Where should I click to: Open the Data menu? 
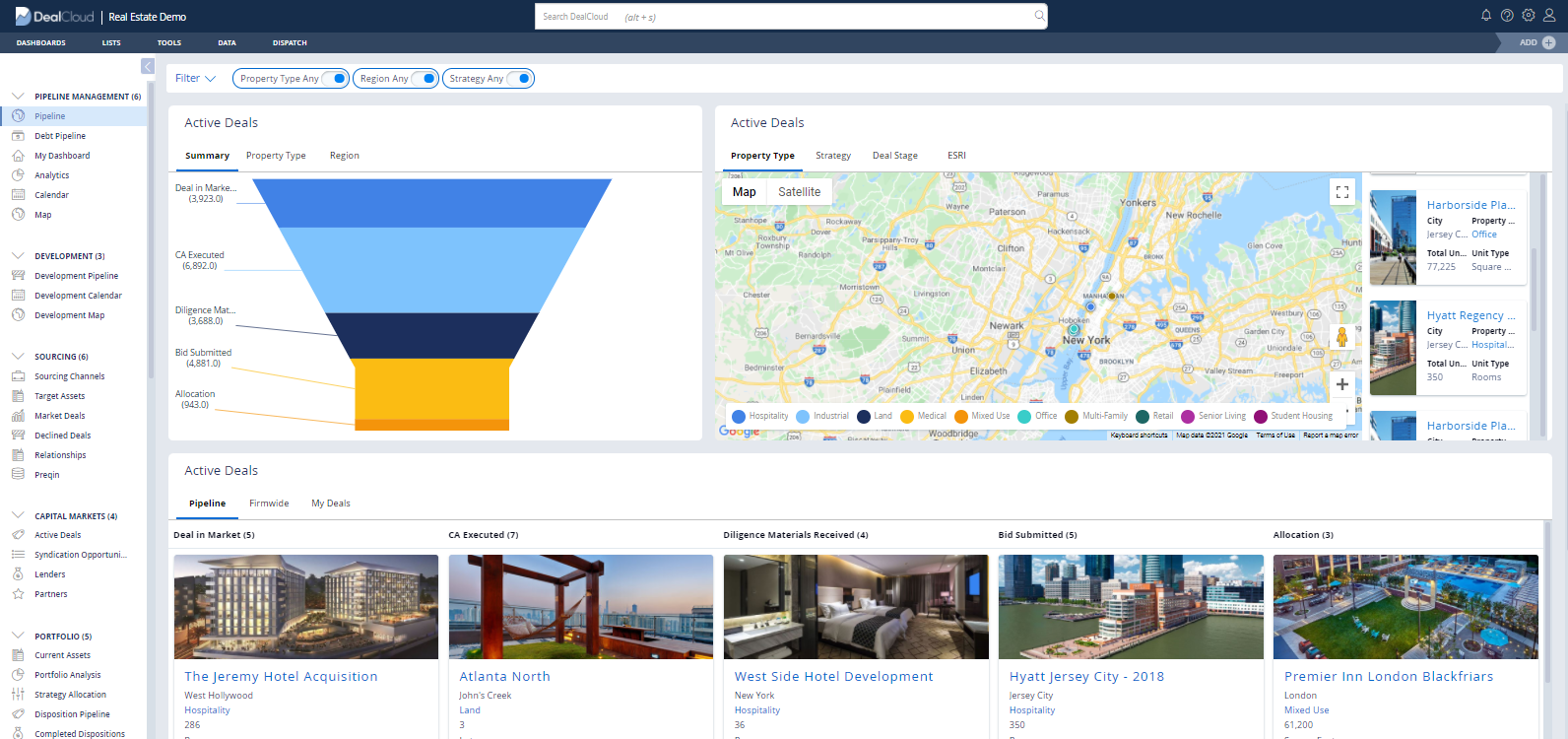click(x=228, y=43)
